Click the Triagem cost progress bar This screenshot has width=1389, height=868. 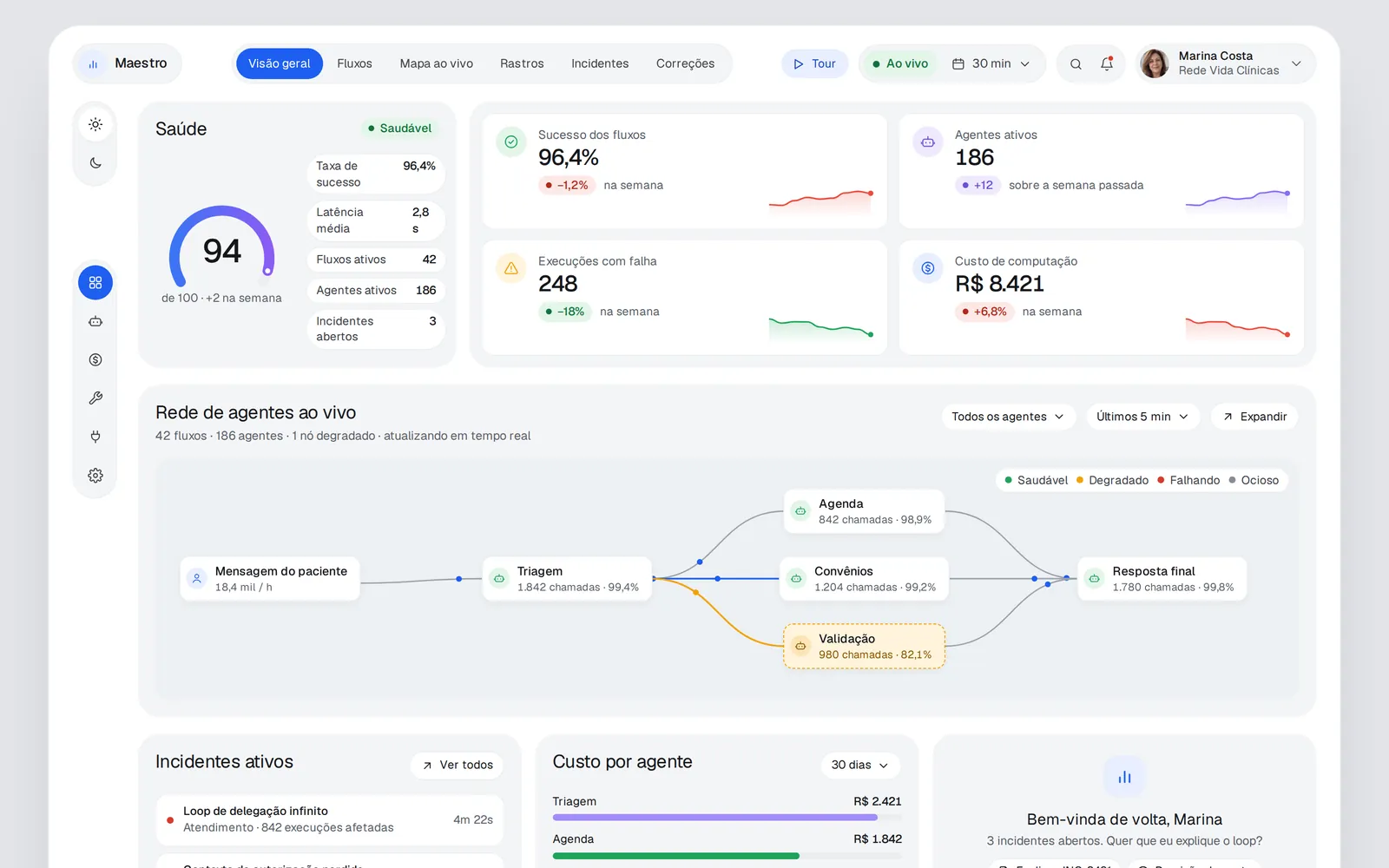coord(727,818)
